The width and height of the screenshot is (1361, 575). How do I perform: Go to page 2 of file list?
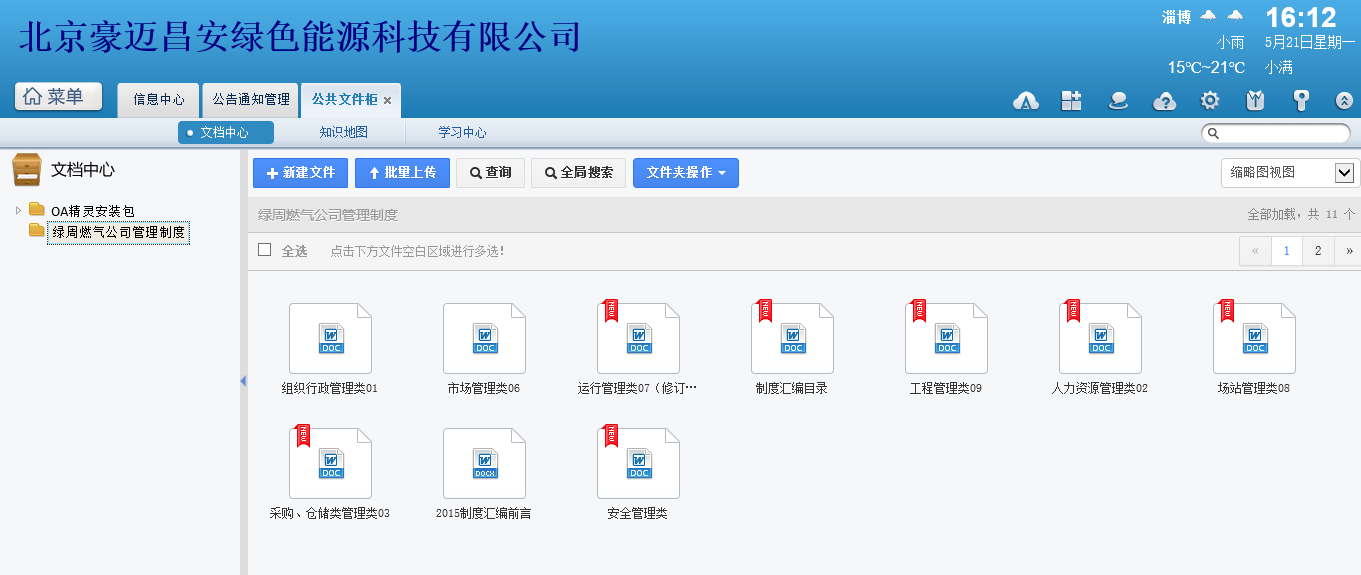pyautogui.click(x=1318, y=251)
